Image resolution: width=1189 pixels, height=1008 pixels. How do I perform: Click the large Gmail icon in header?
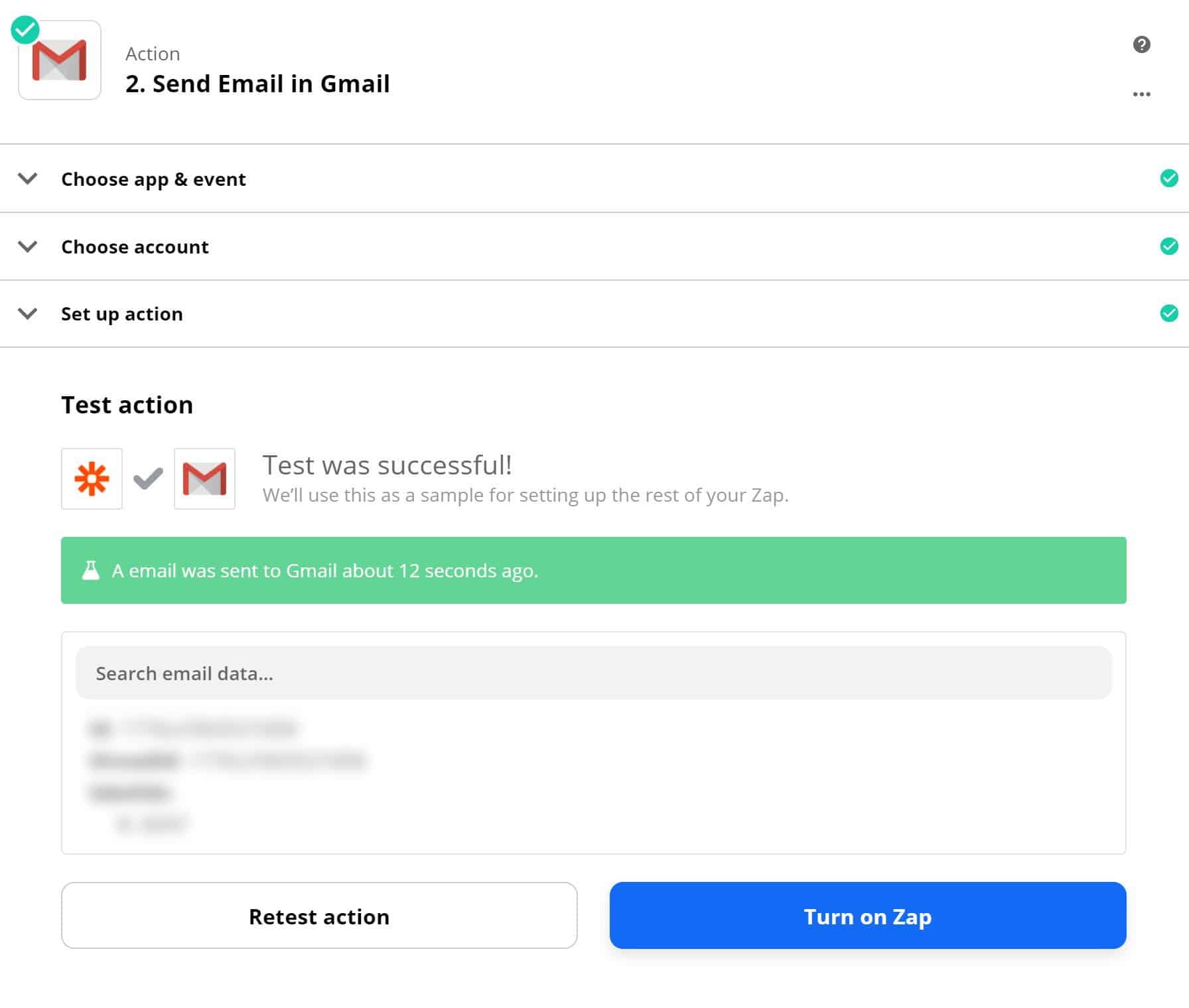tap(60, 60)
